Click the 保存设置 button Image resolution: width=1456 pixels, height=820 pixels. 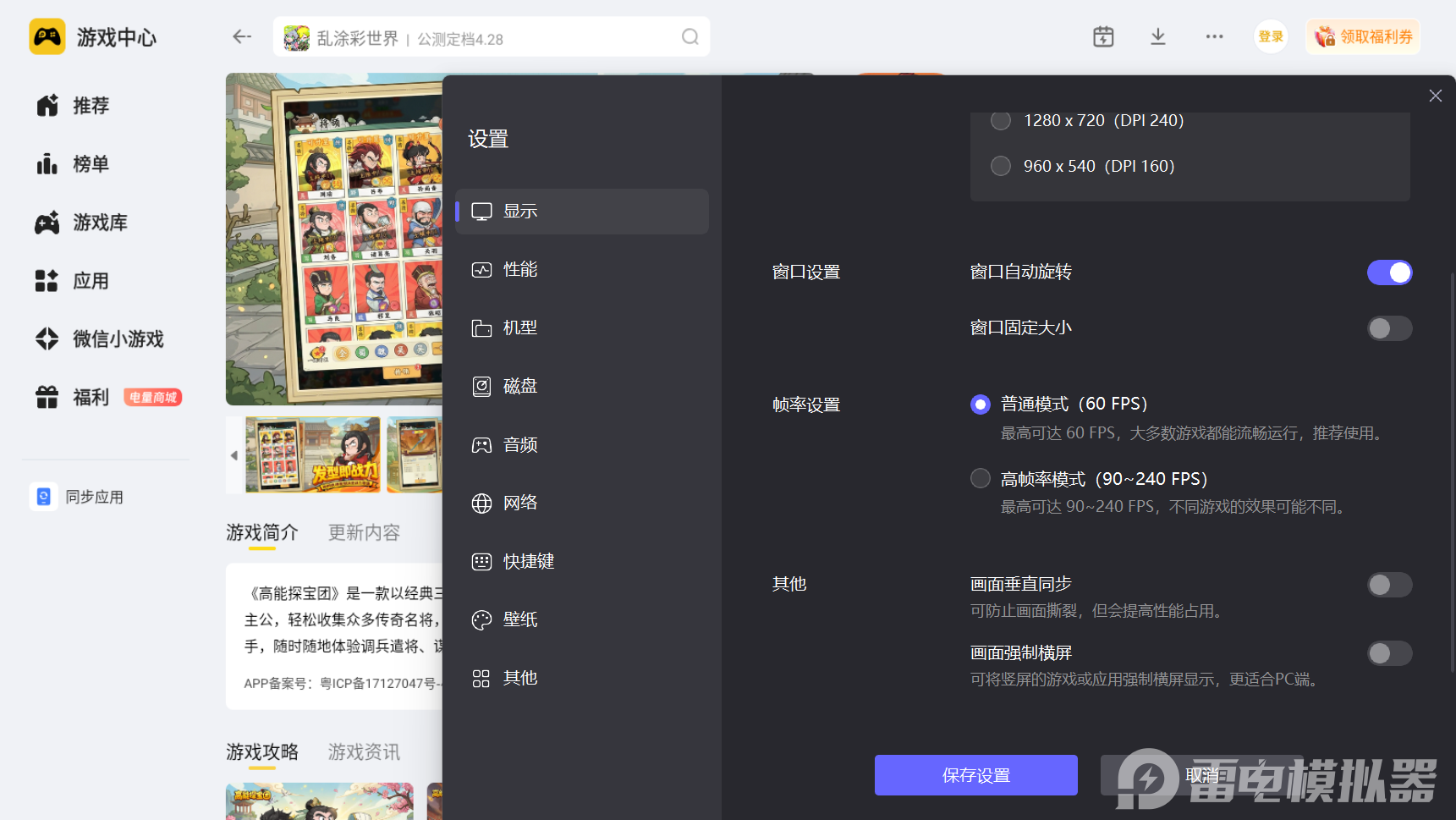click(x=975, y=775)
